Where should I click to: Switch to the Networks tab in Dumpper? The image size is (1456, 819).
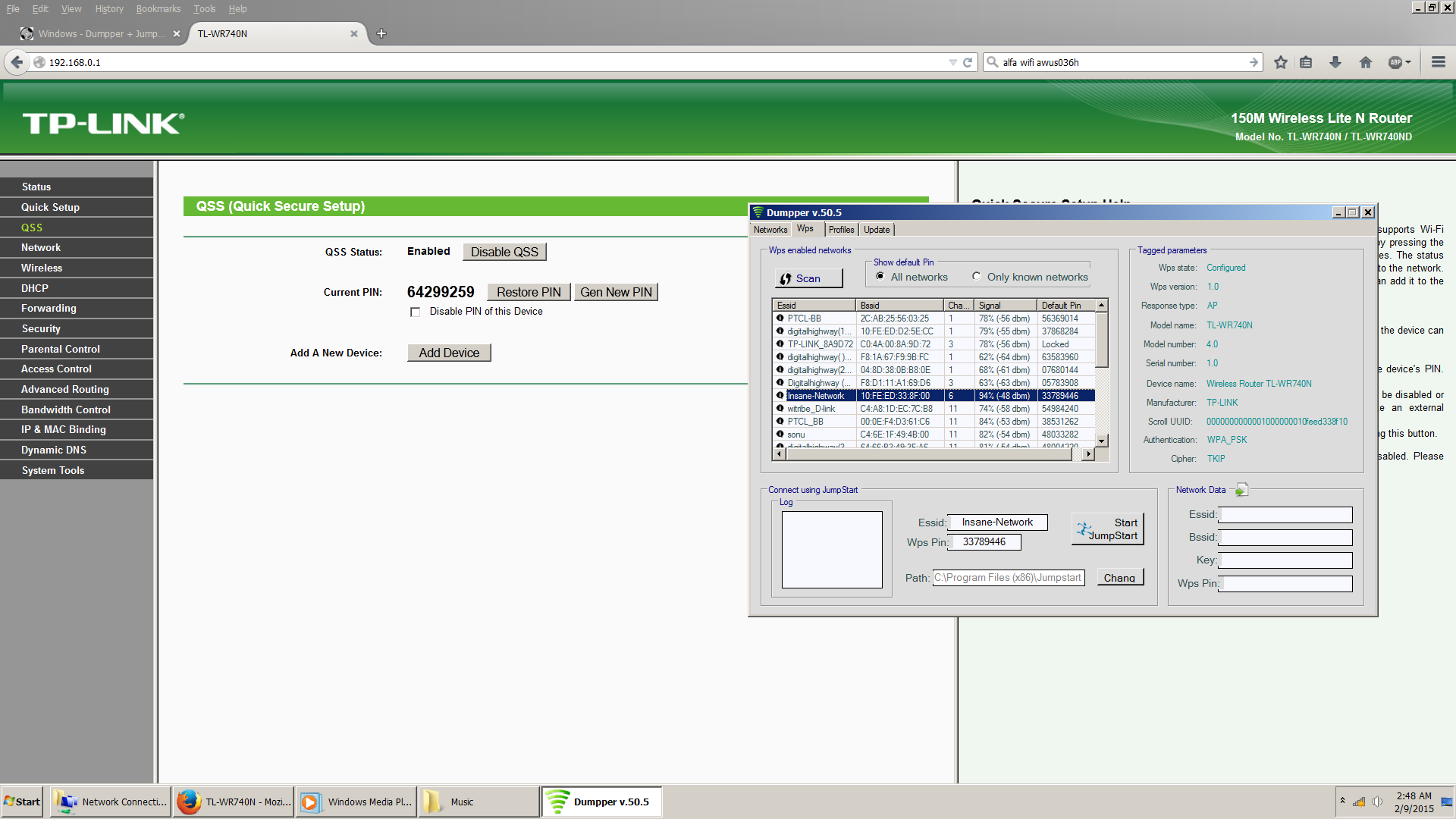pyautogui.click(x=770, y=230)
